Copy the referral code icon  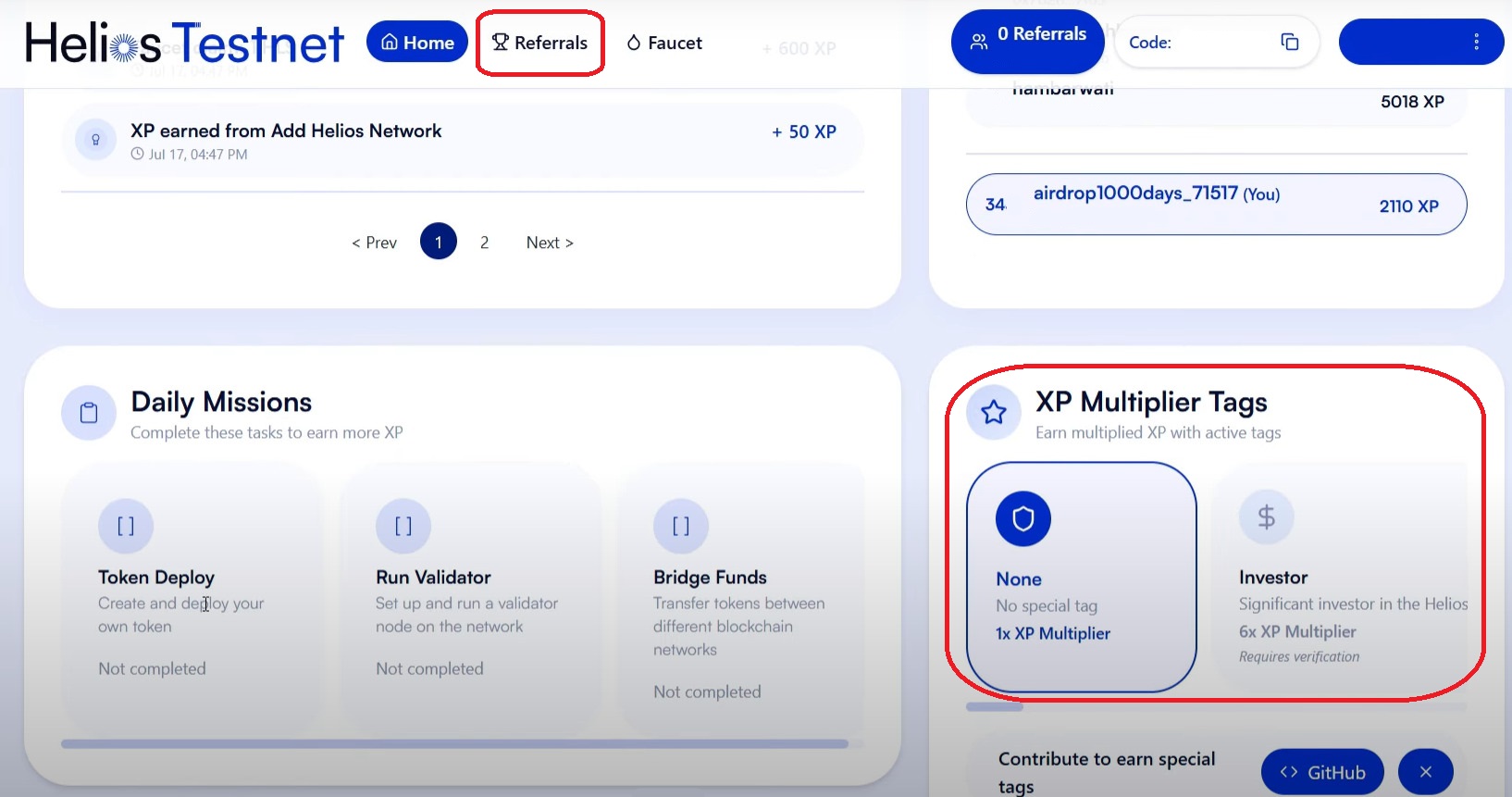pos(1289,42)
